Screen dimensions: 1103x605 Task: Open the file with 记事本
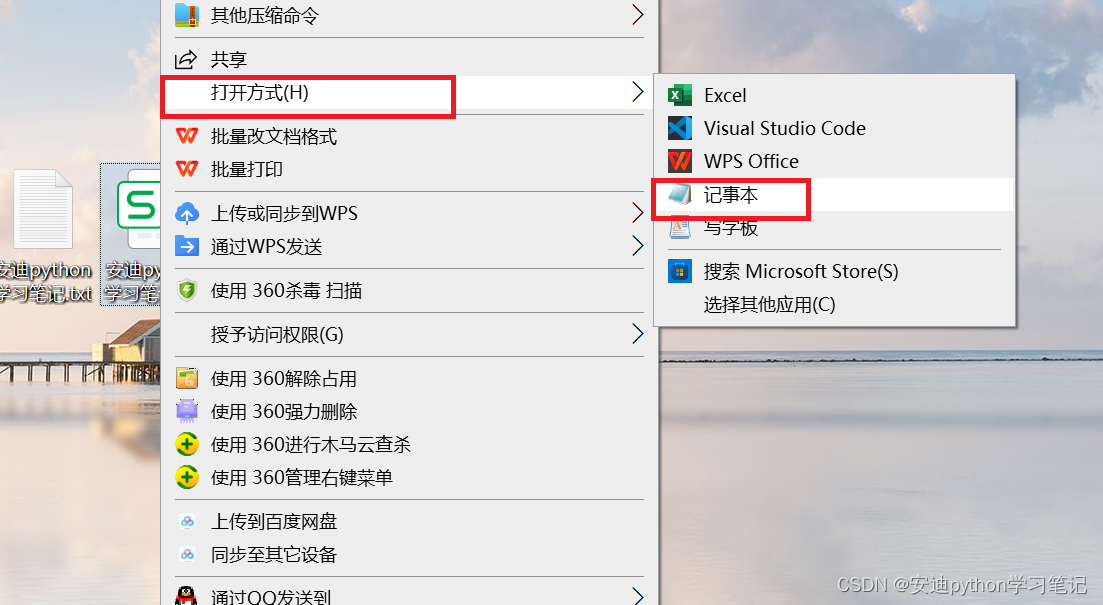834,194
